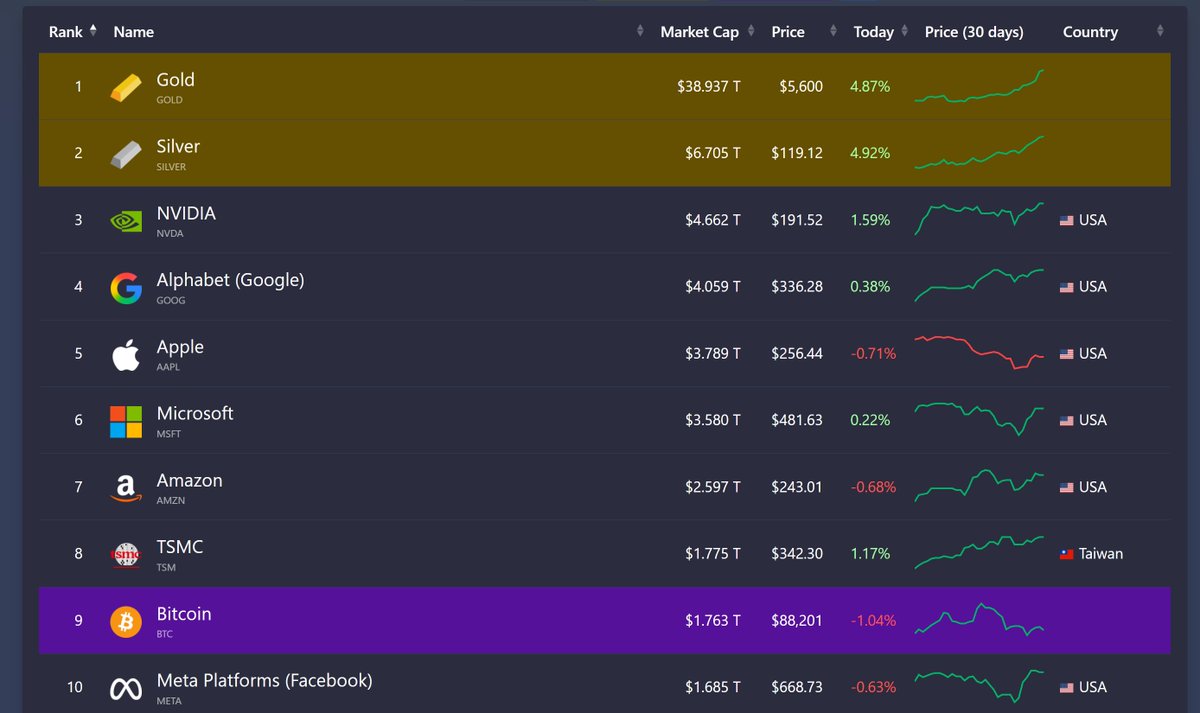Open Apple's 30-day price chart

click(979, 353)
